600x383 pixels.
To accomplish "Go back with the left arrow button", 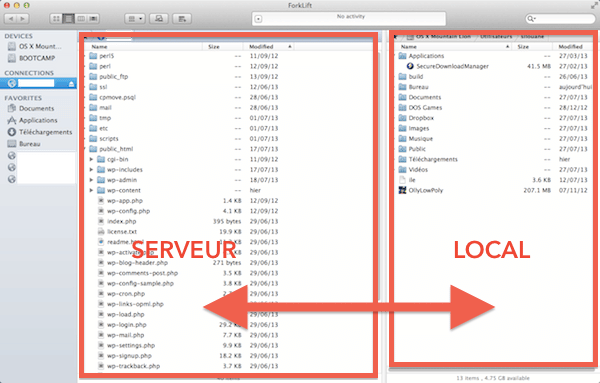I will (x=10, y=19).
